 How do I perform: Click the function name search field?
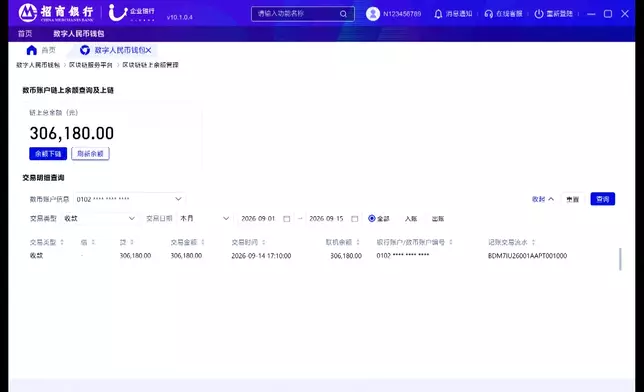click(x=303, y=14)
